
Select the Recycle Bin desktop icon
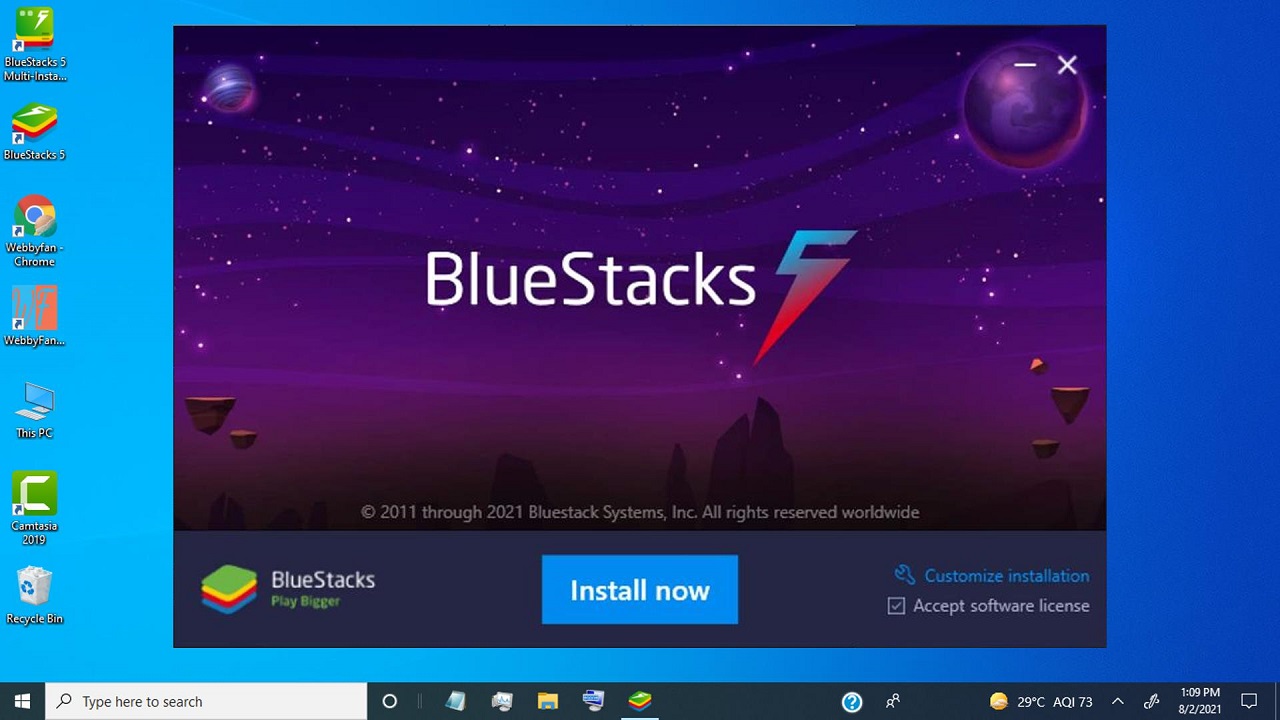pyautogui.click(x=35, y=596)
